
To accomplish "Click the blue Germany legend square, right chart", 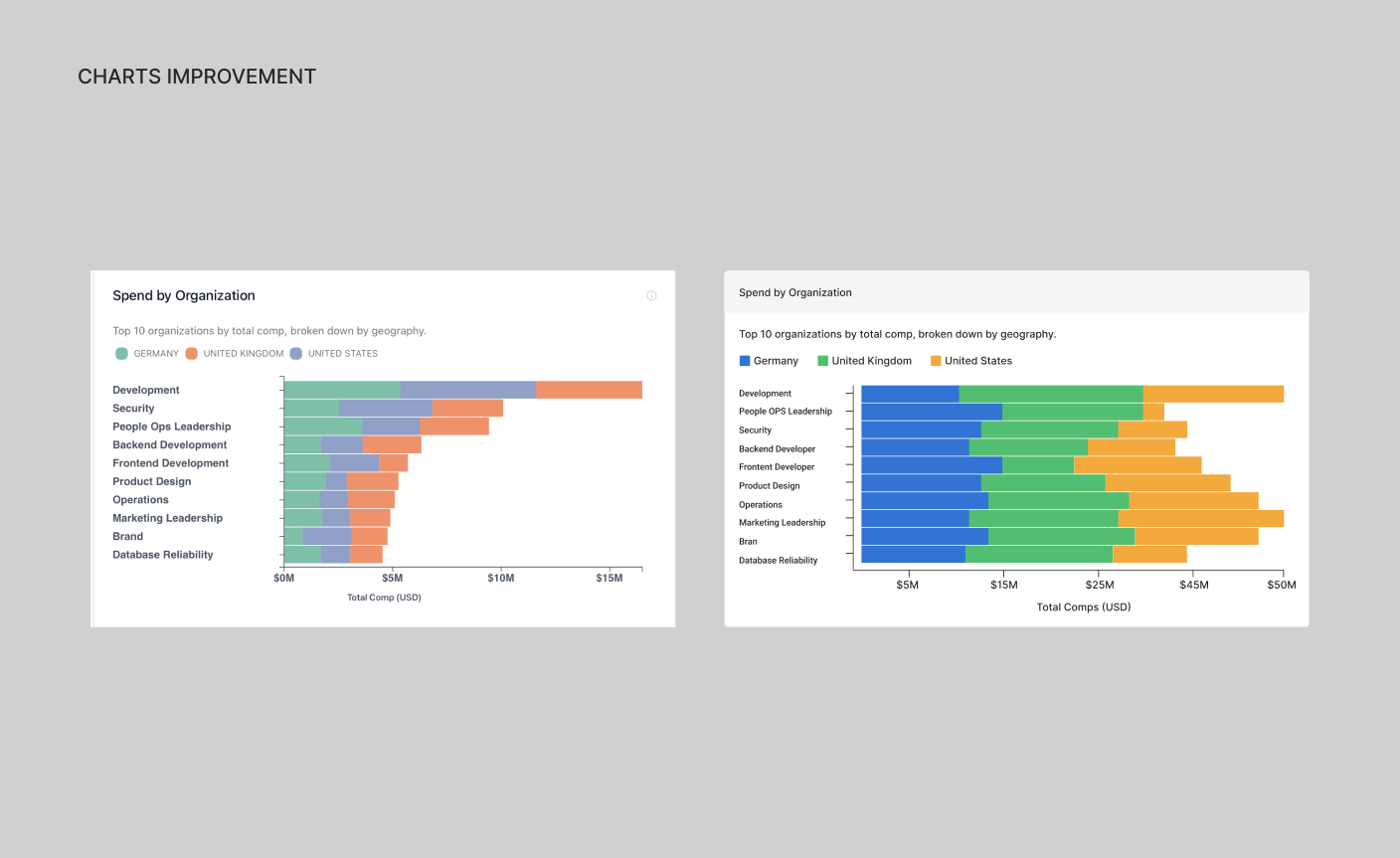I will click(745, 361).
